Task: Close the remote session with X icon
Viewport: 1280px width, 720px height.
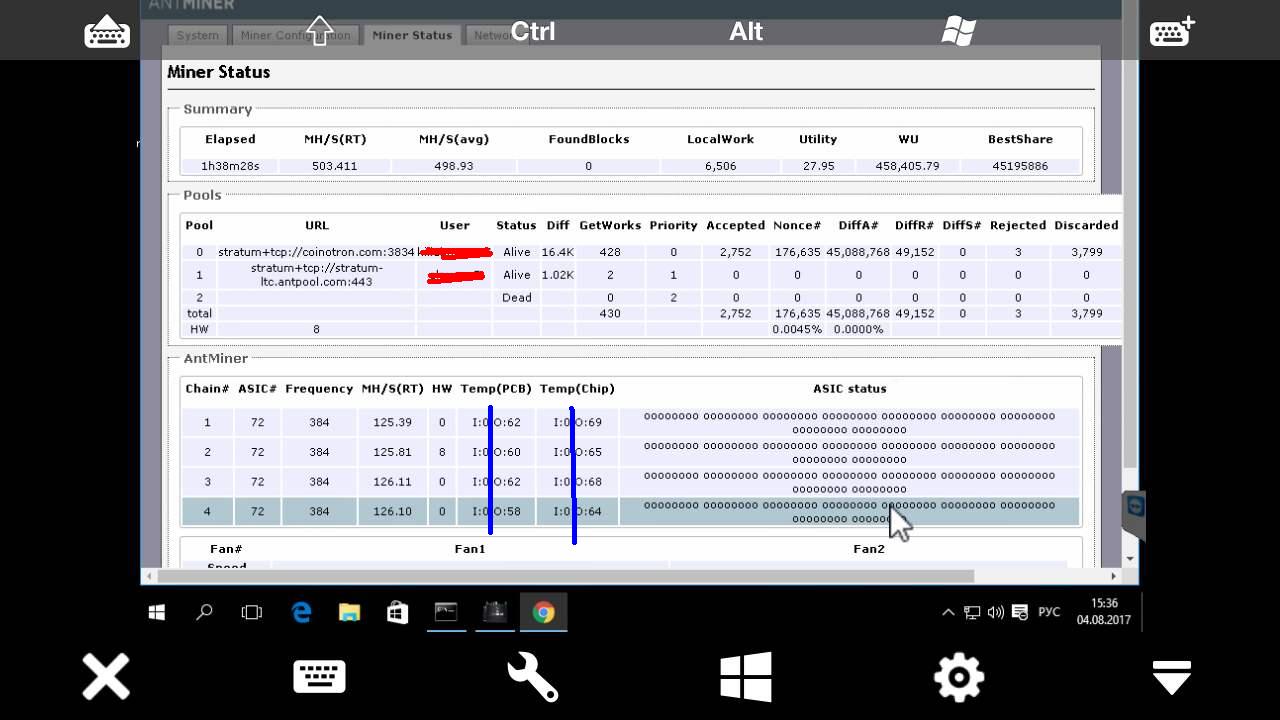Action: [x=106, y=677]
